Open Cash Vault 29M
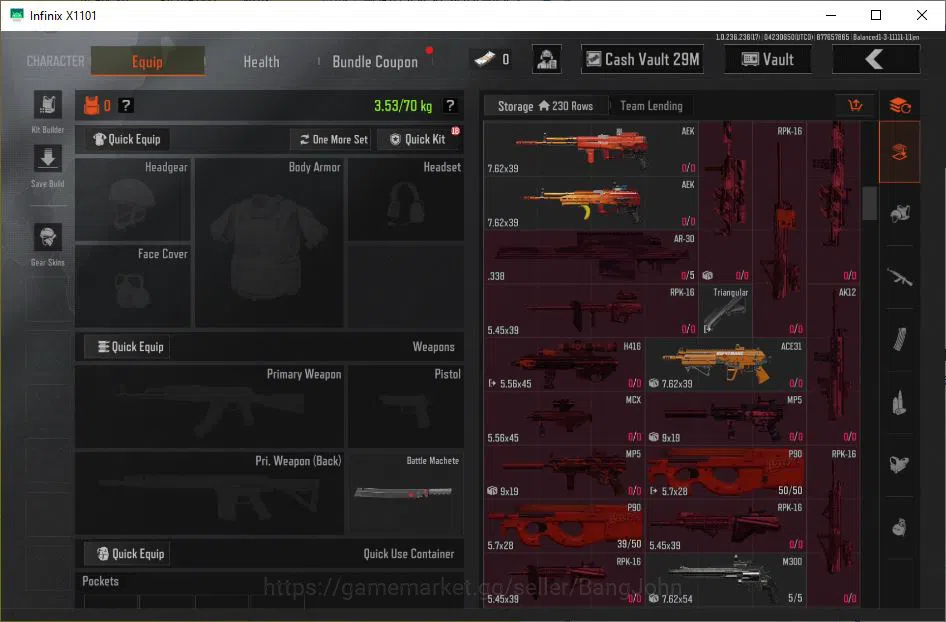 643,59
